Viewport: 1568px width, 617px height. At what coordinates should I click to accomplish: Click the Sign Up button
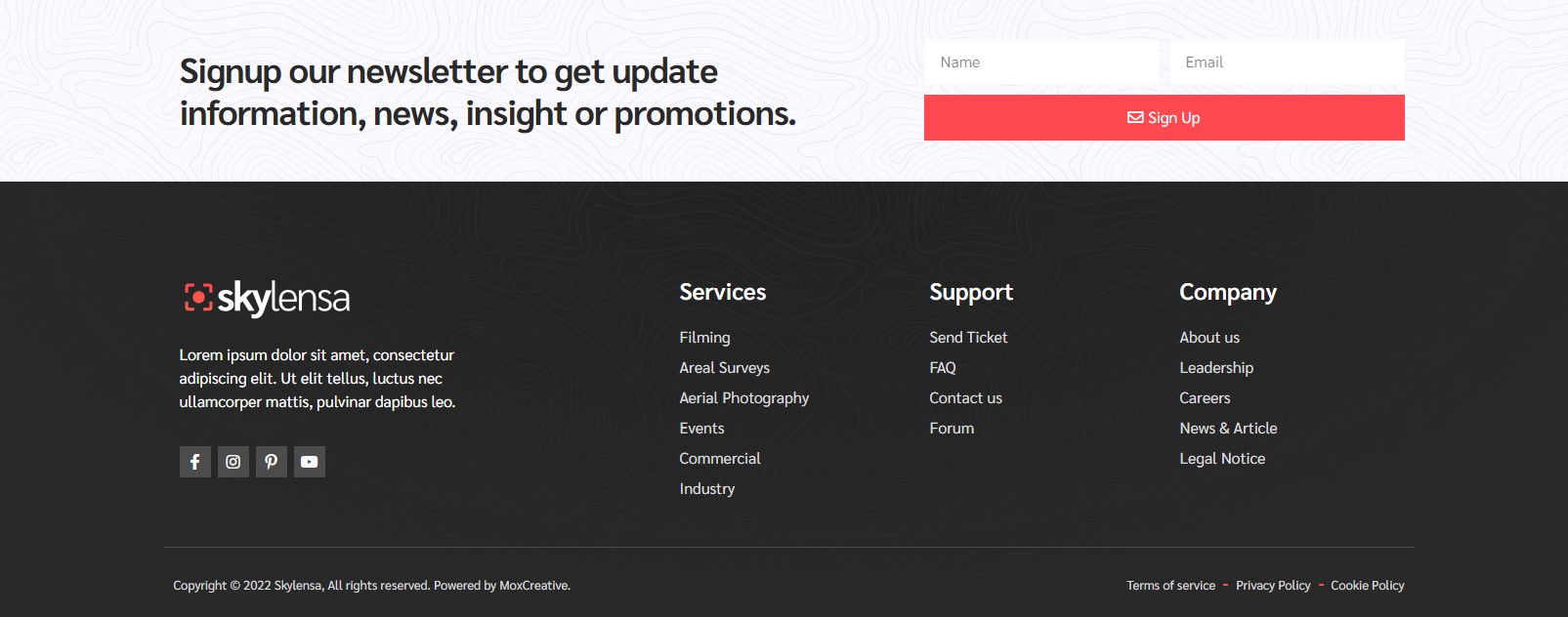[1164, 118]
